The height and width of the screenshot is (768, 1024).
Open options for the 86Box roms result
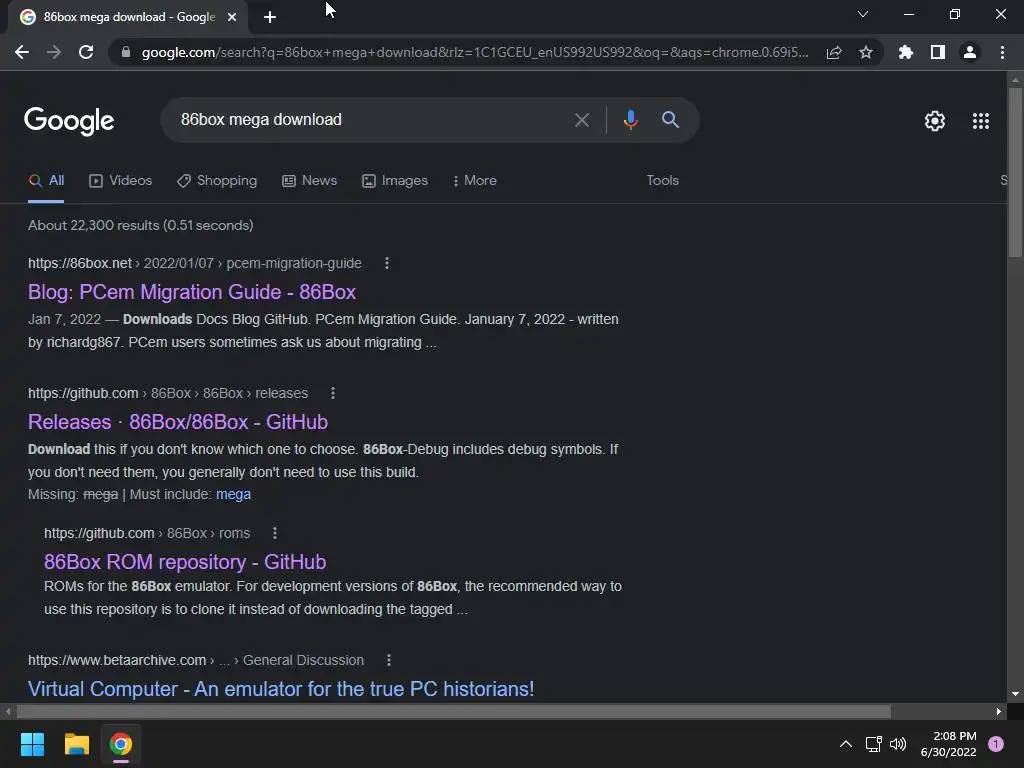tap(275, 534)
